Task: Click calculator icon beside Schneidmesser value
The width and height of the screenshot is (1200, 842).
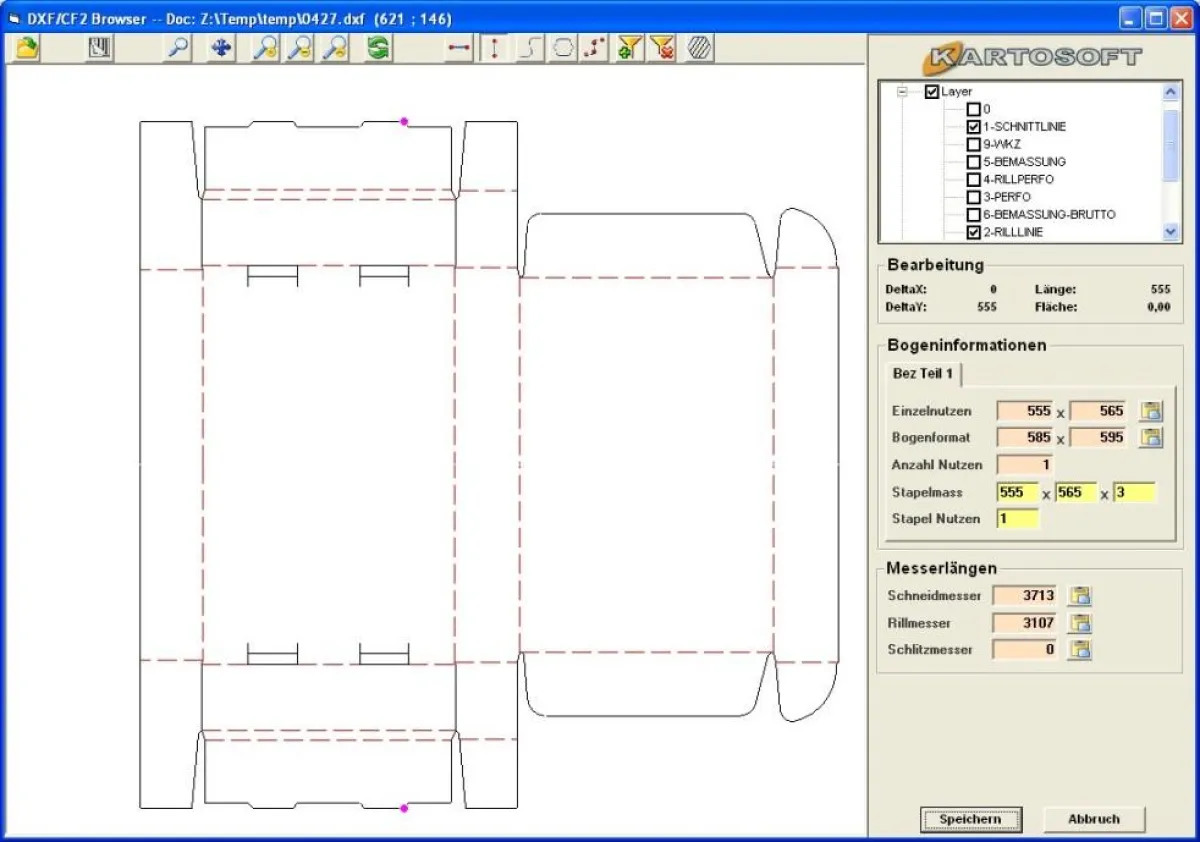Action: [x=1078, y=595]
